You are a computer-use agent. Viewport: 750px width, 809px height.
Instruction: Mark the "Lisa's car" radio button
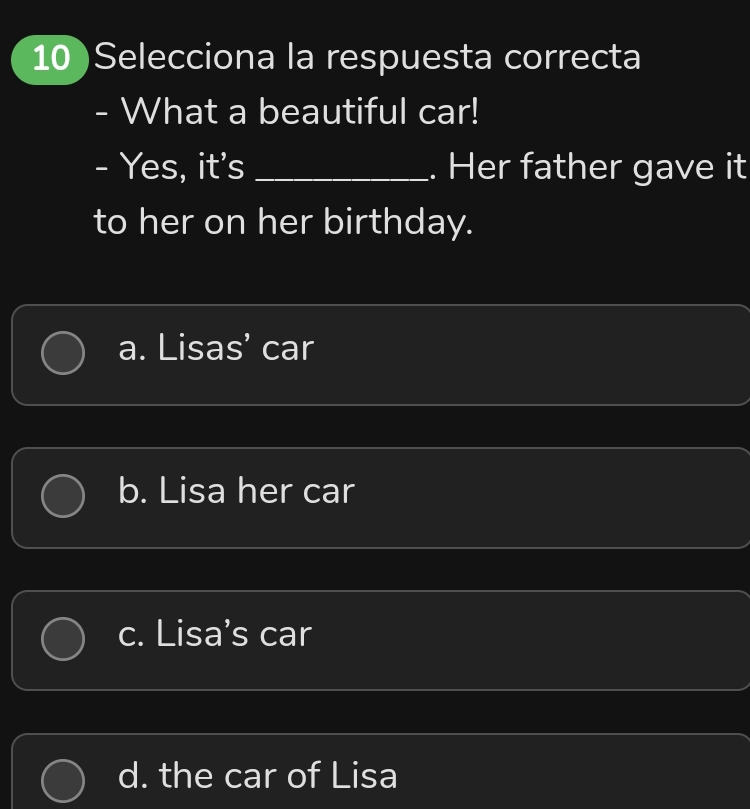pyautogui.click(x=63, y=639)
